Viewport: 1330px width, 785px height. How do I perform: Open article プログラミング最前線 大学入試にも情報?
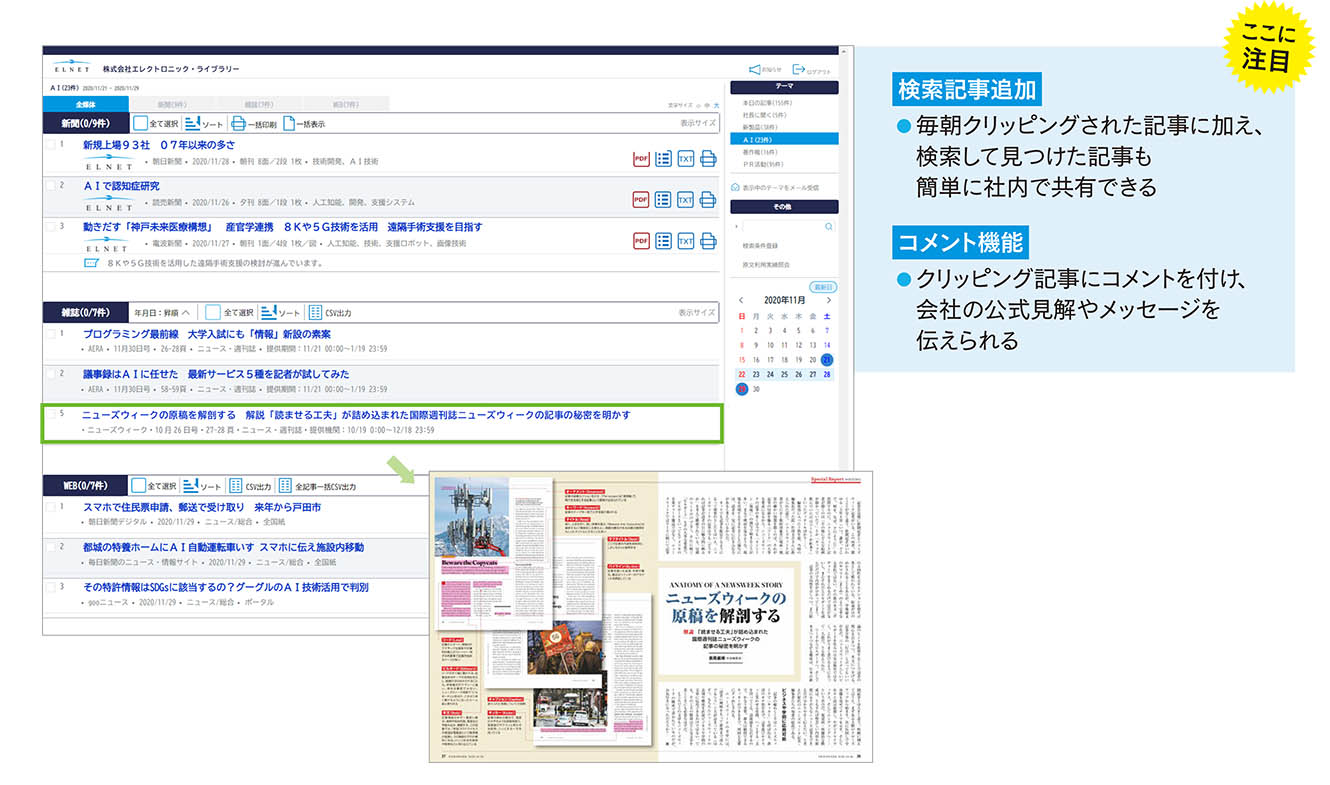207,334
